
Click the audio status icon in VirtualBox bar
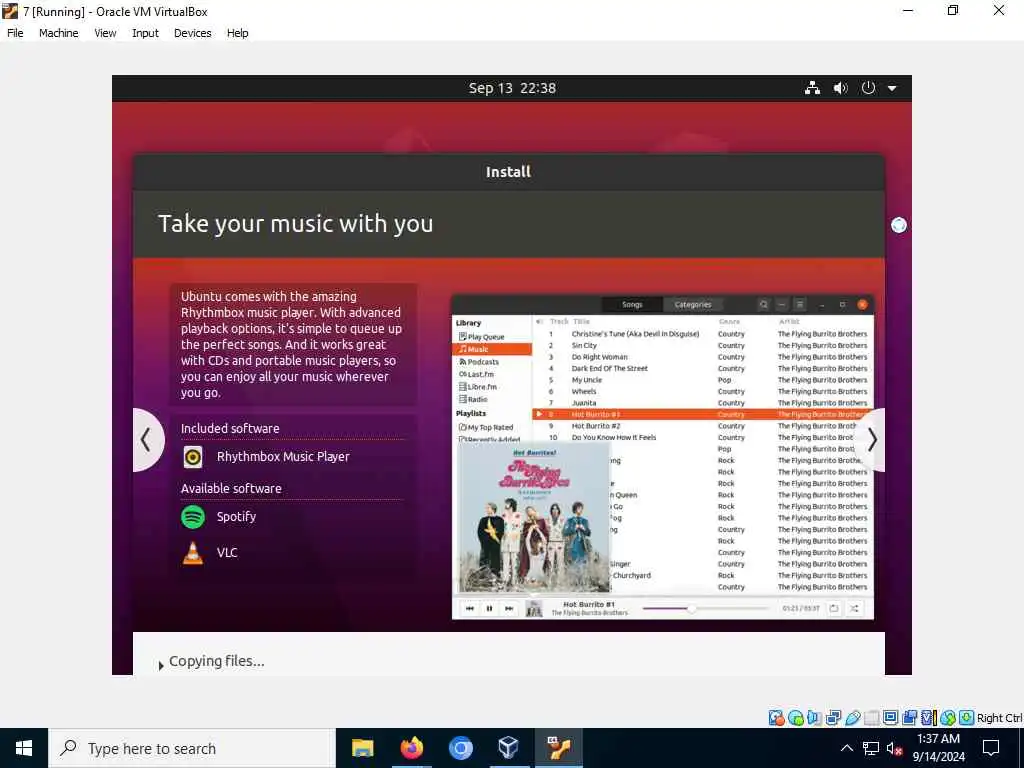814,718
